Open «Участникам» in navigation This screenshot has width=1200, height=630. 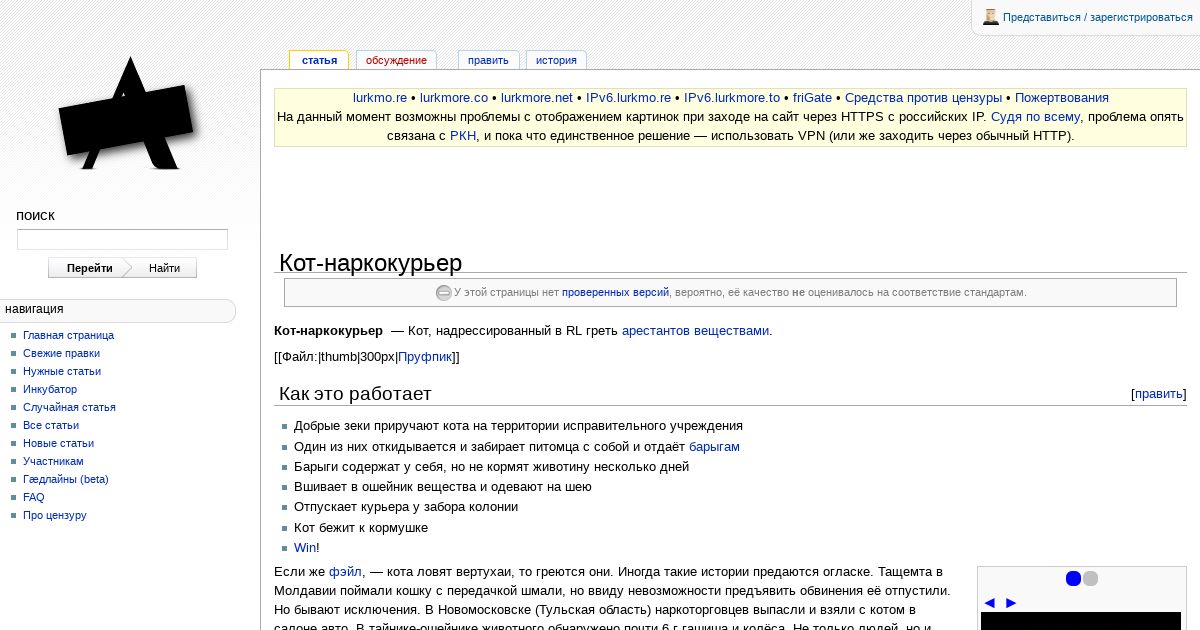click(x=53, y=461)
